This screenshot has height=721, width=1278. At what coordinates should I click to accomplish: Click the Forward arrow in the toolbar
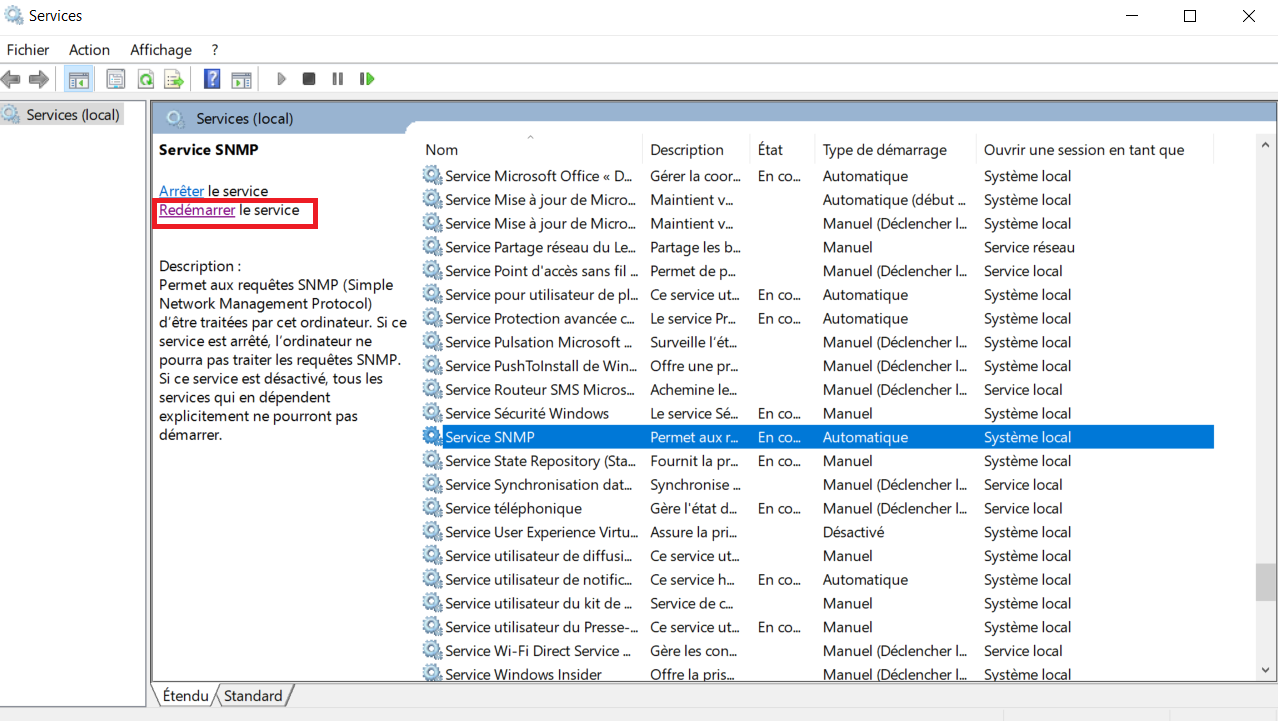click(x=39, y=79)
